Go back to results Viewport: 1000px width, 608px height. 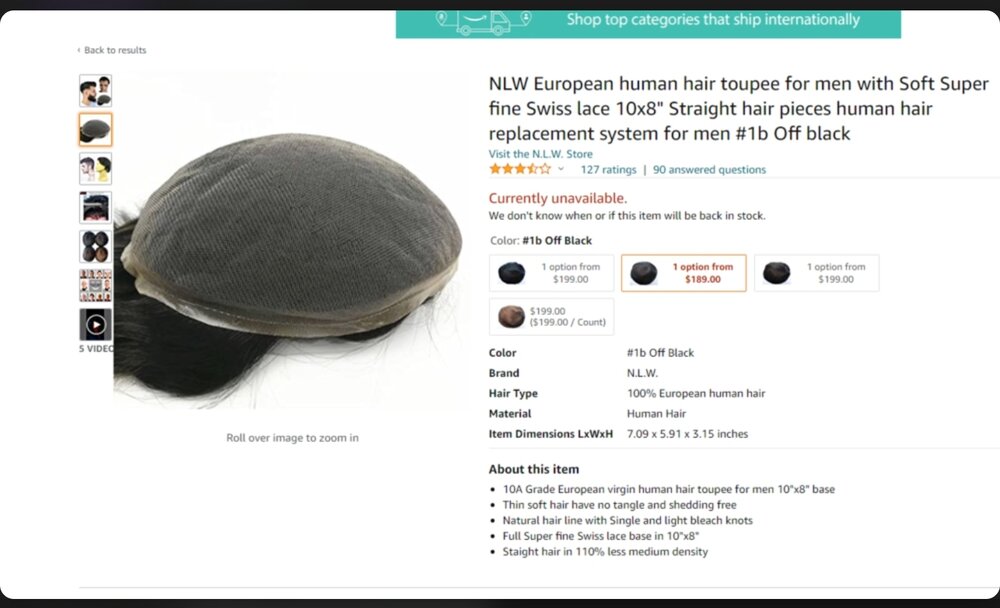point(112,50)
